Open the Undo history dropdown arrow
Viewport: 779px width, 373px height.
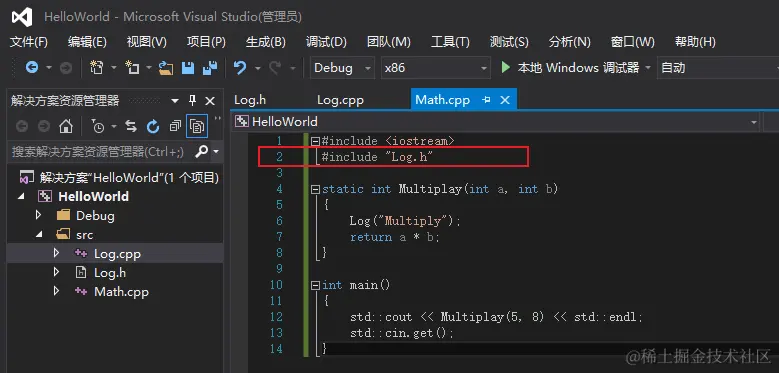pos(257,68)
